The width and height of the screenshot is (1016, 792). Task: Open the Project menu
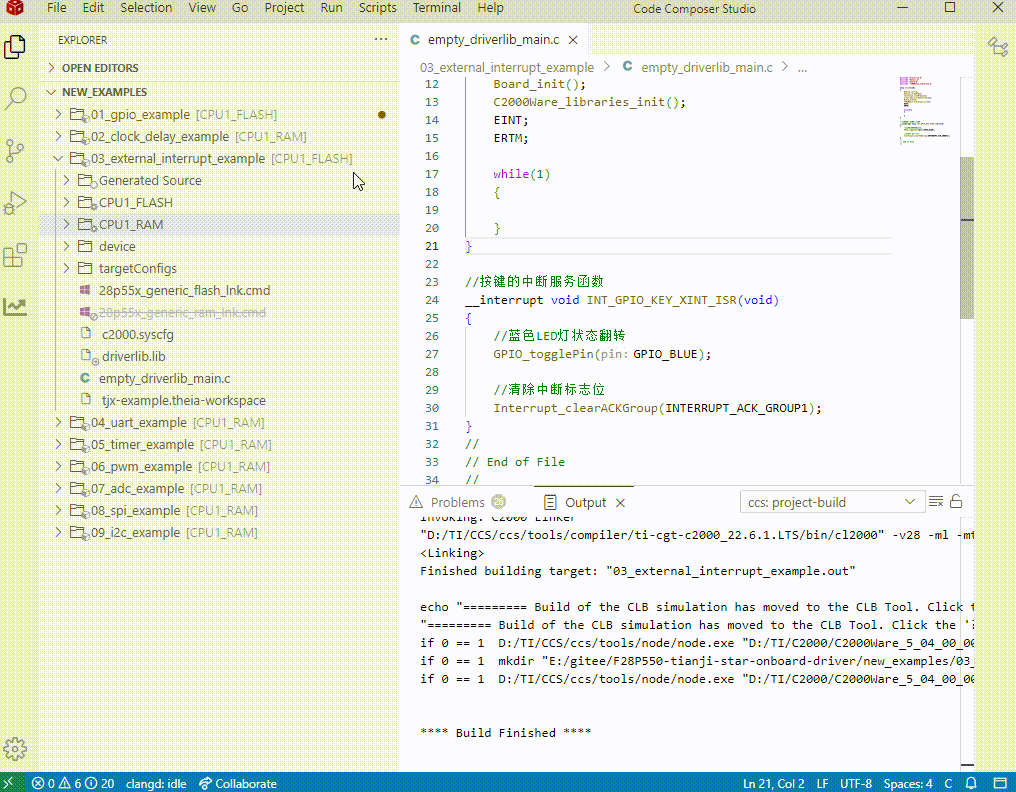(284, 8)
